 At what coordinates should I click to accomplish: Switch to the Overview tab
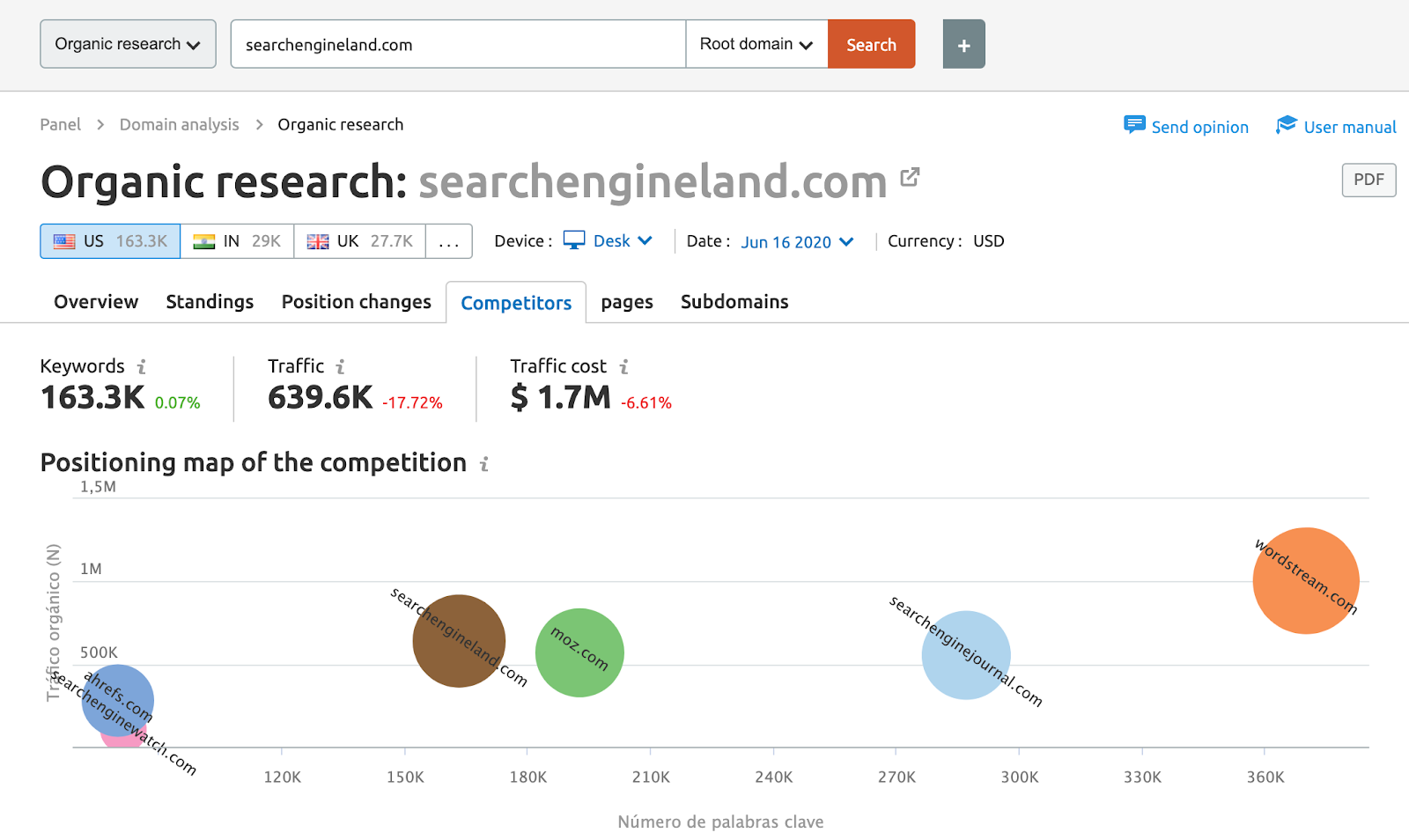[96, 302]
